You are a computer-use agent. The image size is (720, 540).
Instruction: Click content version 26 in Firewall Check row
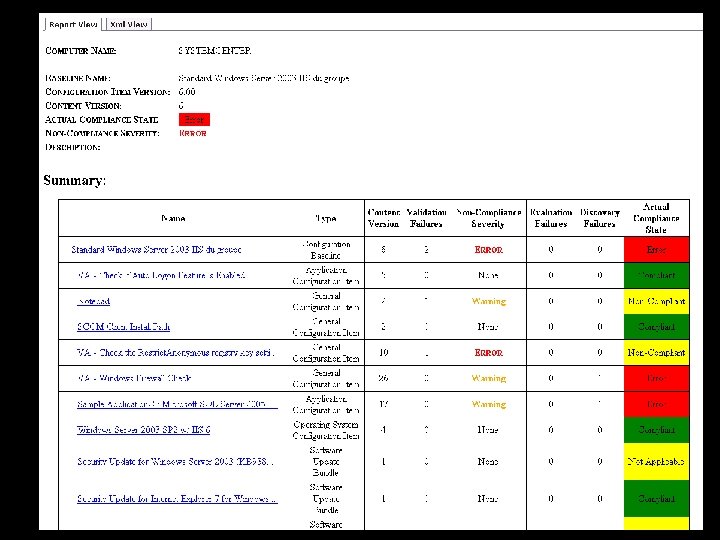coord(383,378)
